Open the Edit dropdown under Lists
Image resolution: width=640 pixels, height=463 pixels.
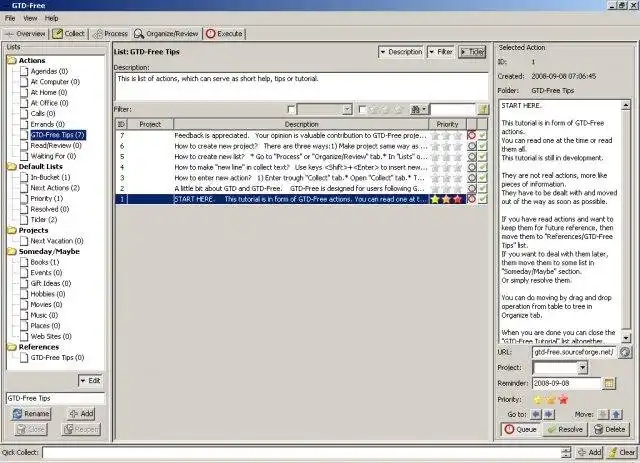[90, 381]
